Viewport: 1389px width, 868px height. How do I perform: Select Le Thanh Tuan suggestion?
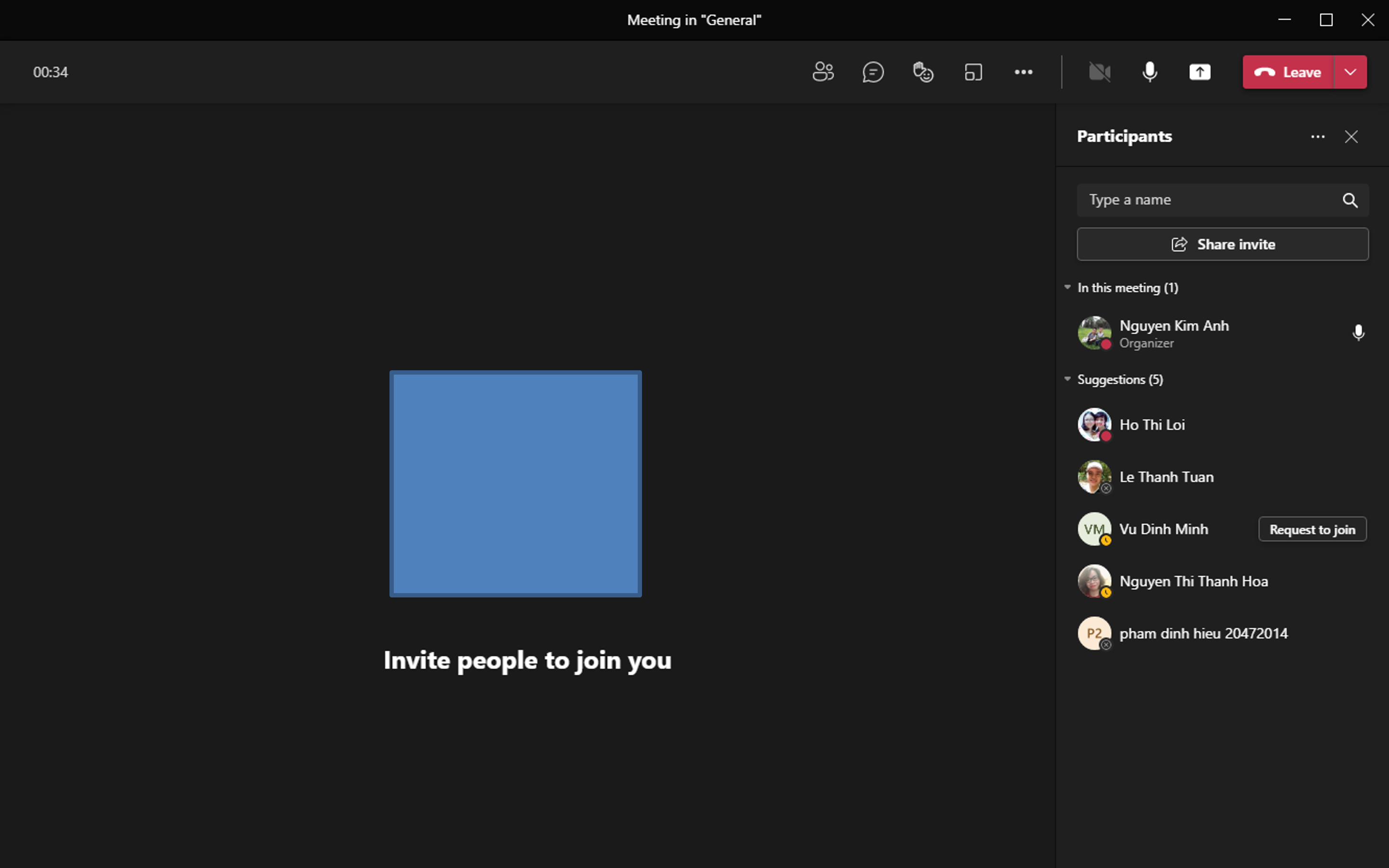click(1166, 477)
